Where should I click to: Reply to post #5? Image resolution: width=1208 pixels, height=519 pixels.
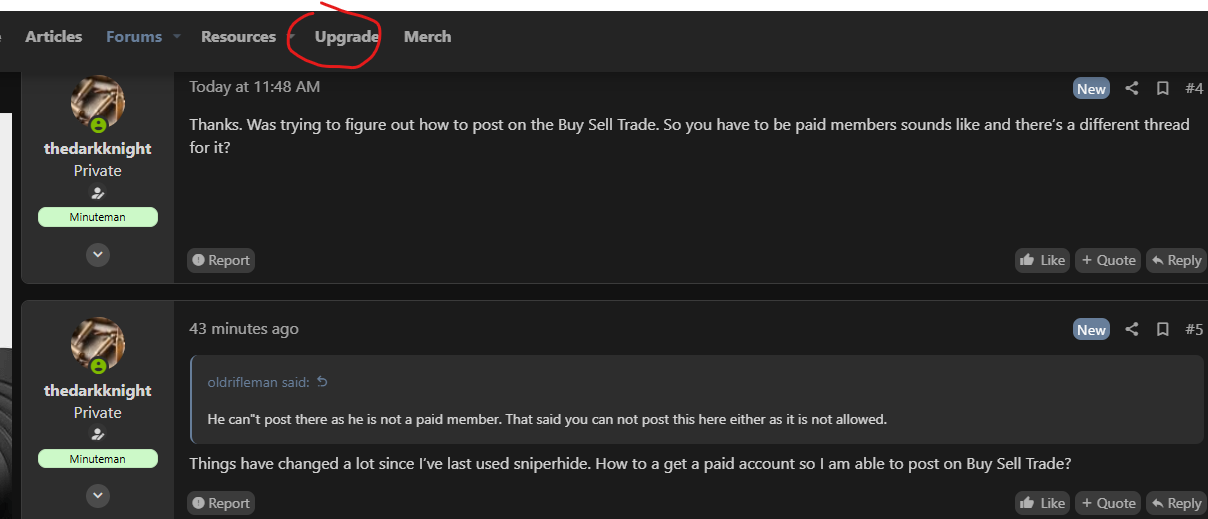1175,503
